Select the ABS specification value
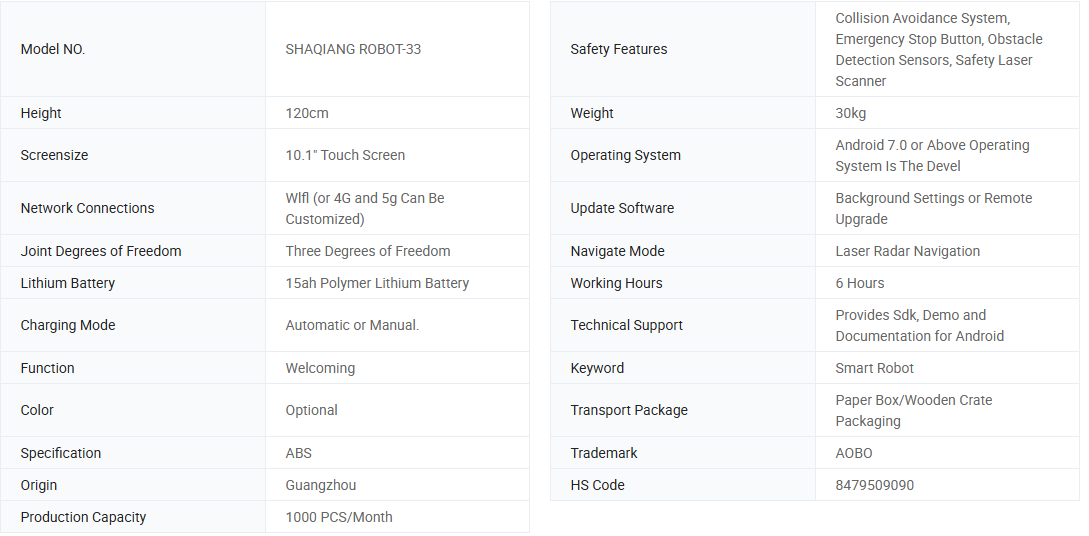 click(x=299, y=453)
